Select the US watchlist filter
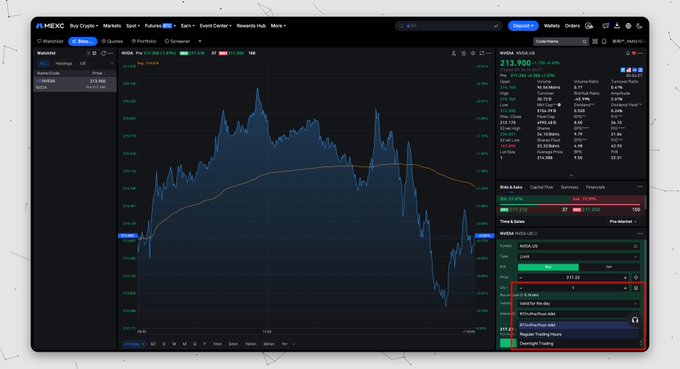The width and height of the screenshot is (680, 369). tap(83, 63)
